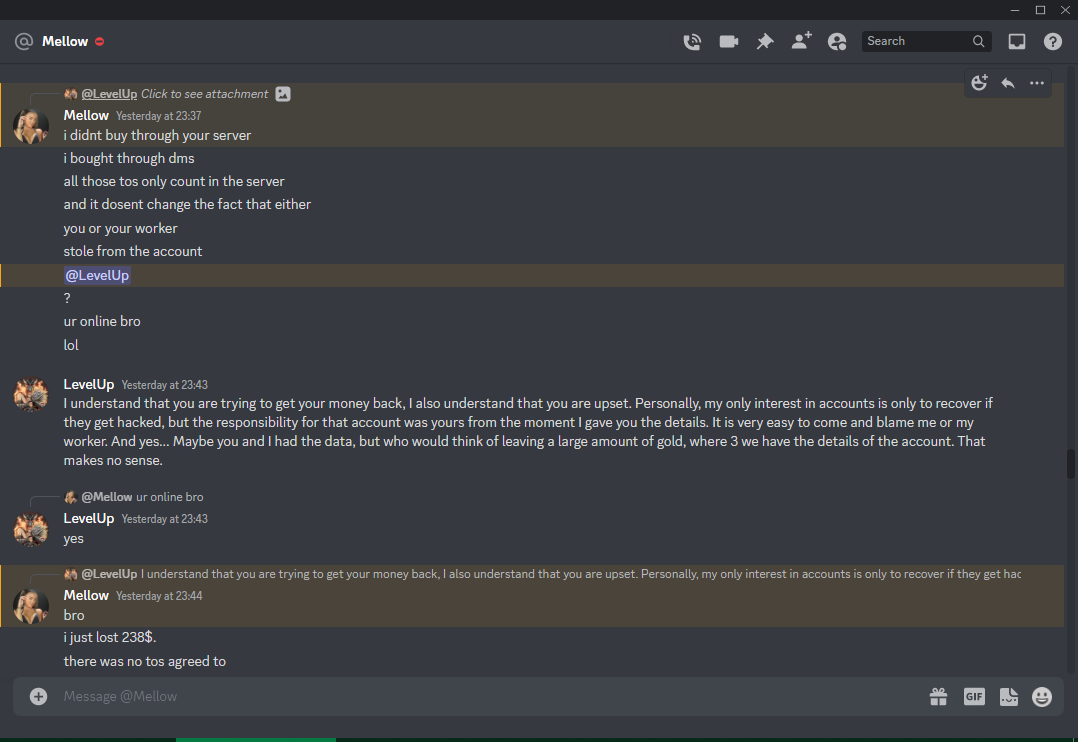Add a reaction to the hovered message
The width and height of the screenshot is (1078, 742).
click(979, 83)
